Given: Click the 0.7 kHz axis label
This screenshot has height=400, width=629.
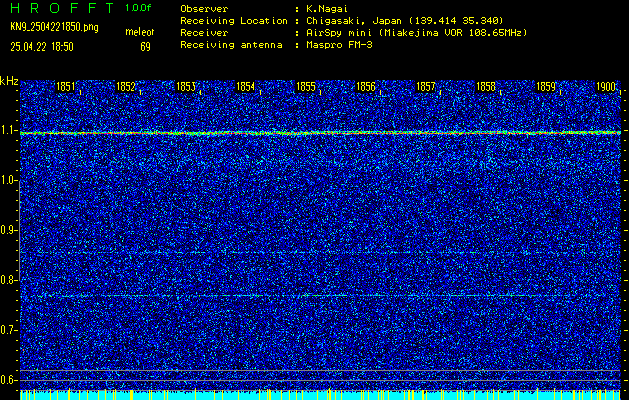Looking at the screenshot, I should (7, 330).
